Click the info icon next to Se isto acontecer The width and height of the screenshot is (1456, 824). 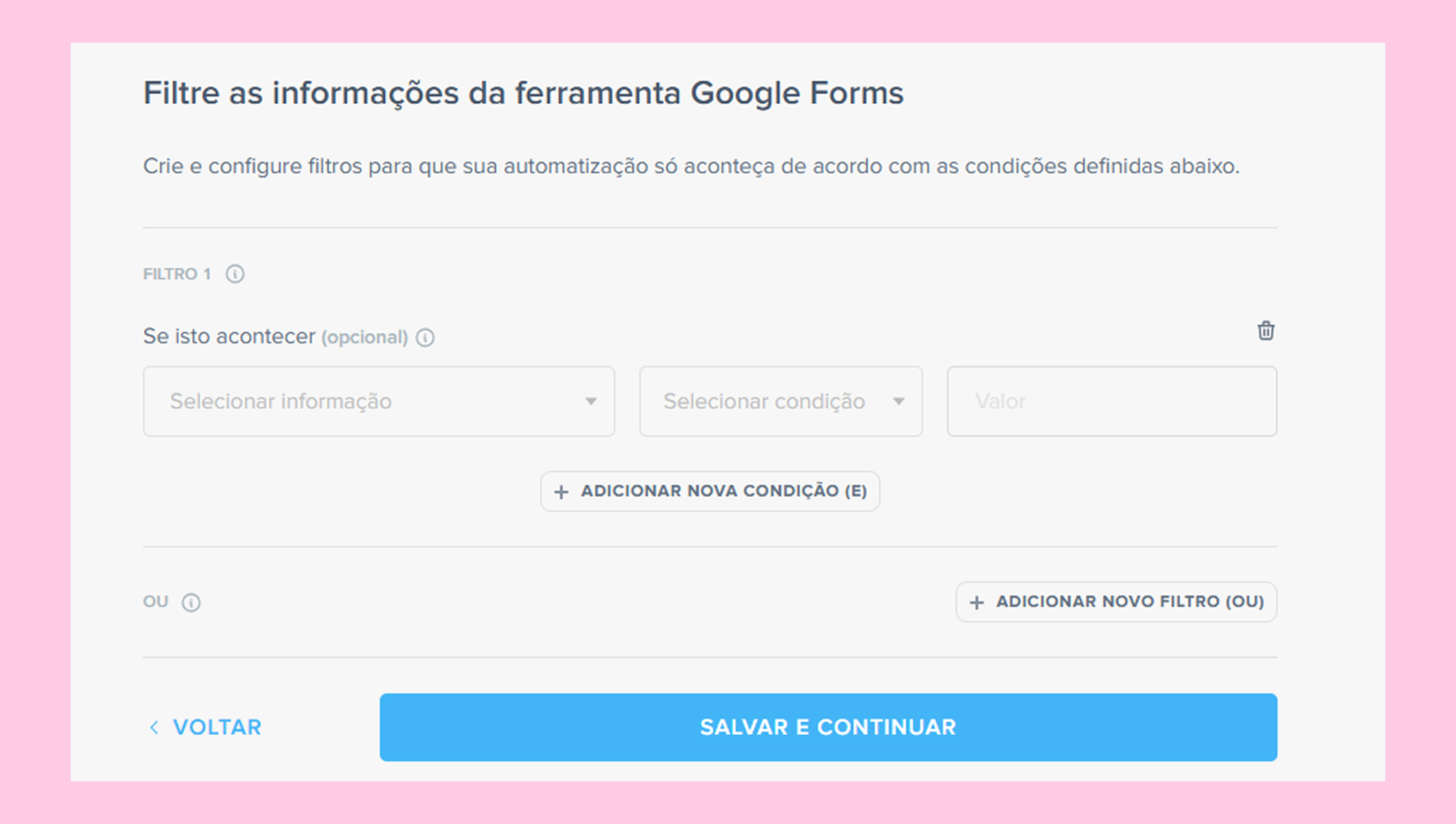click(425, 338)
